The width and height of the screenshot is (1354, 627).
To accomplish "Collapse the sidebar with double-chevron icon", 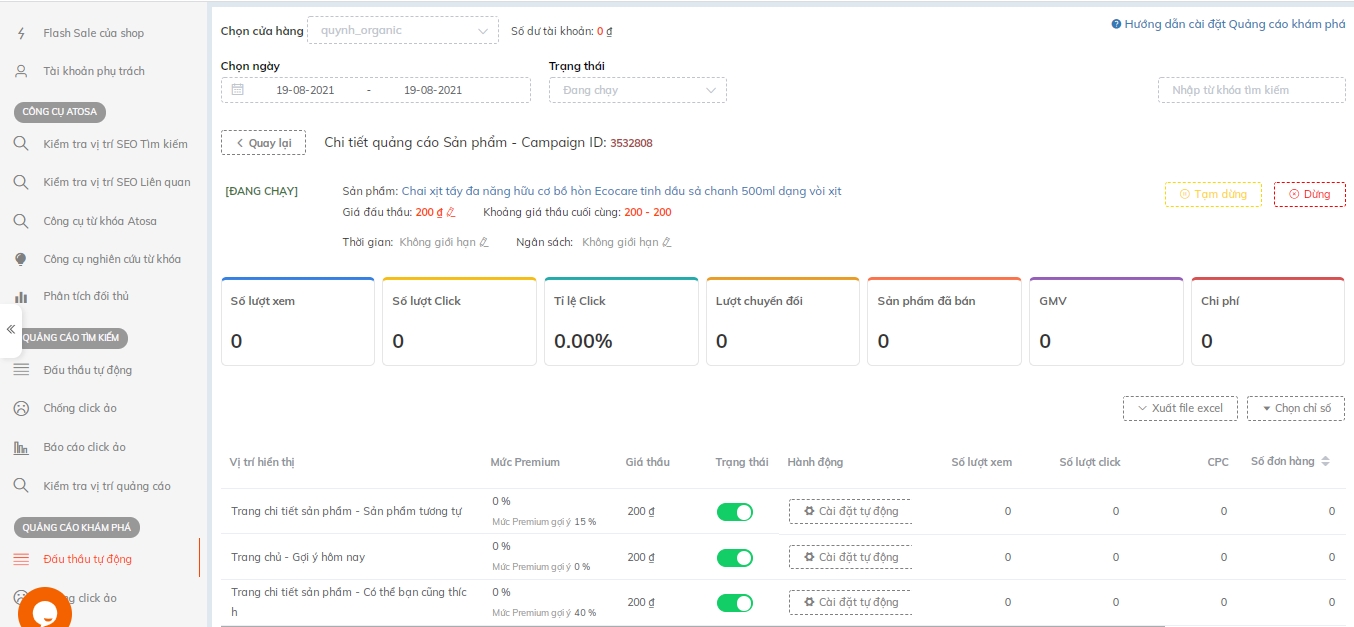I will pos(10,330).
